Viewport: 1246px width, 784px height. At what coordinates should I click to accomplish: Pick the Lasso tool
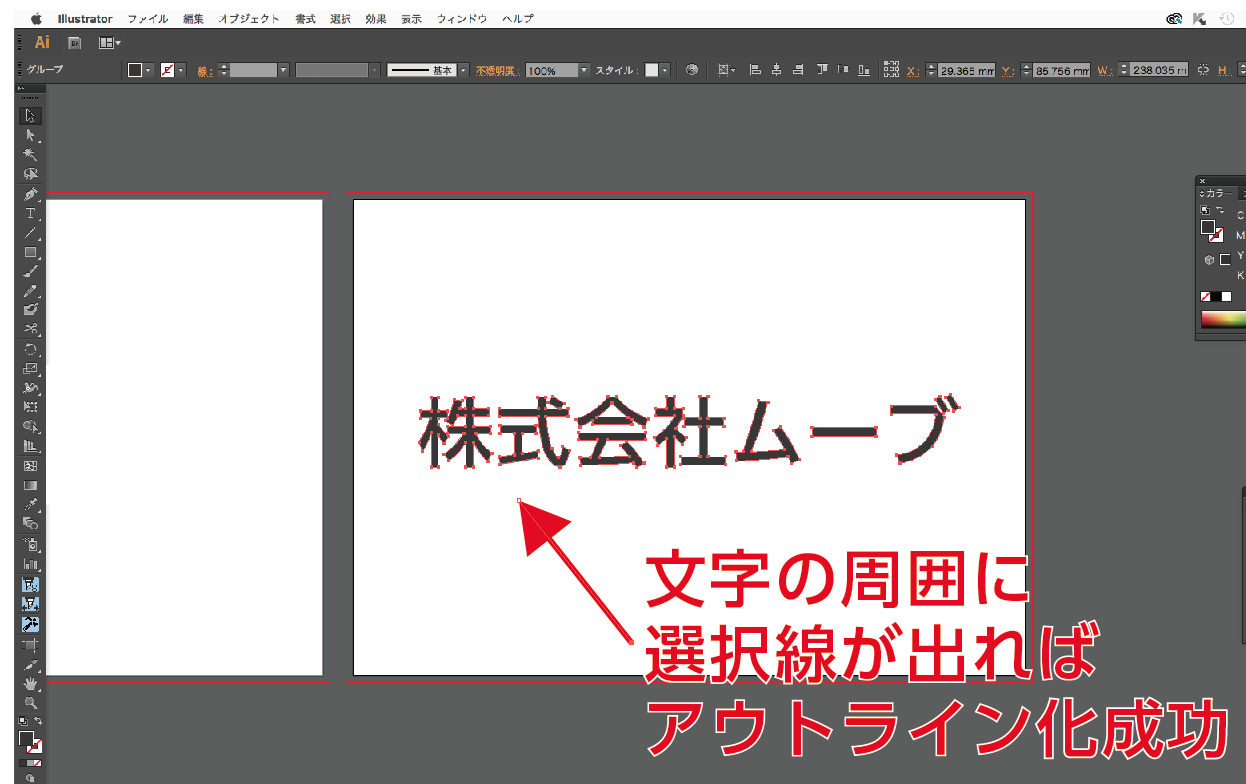tap(30, 174)
